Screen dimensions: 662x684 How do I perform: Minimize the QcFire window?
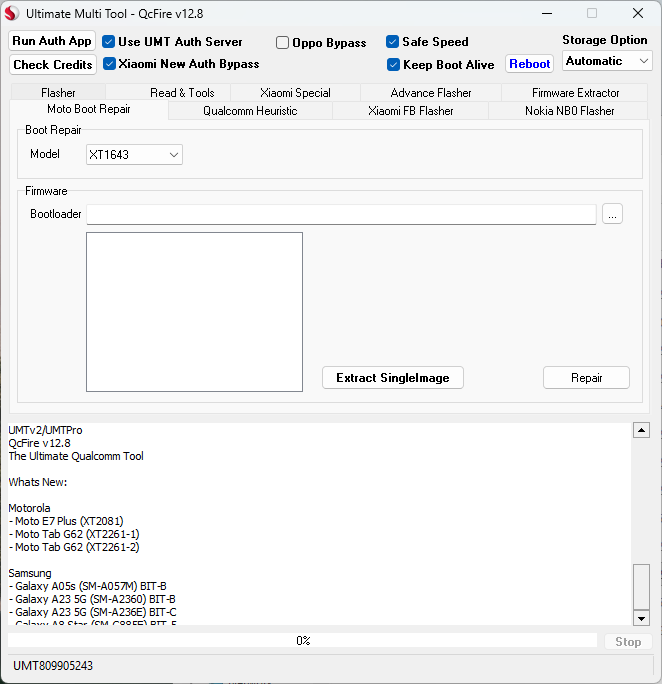point(547,14)
